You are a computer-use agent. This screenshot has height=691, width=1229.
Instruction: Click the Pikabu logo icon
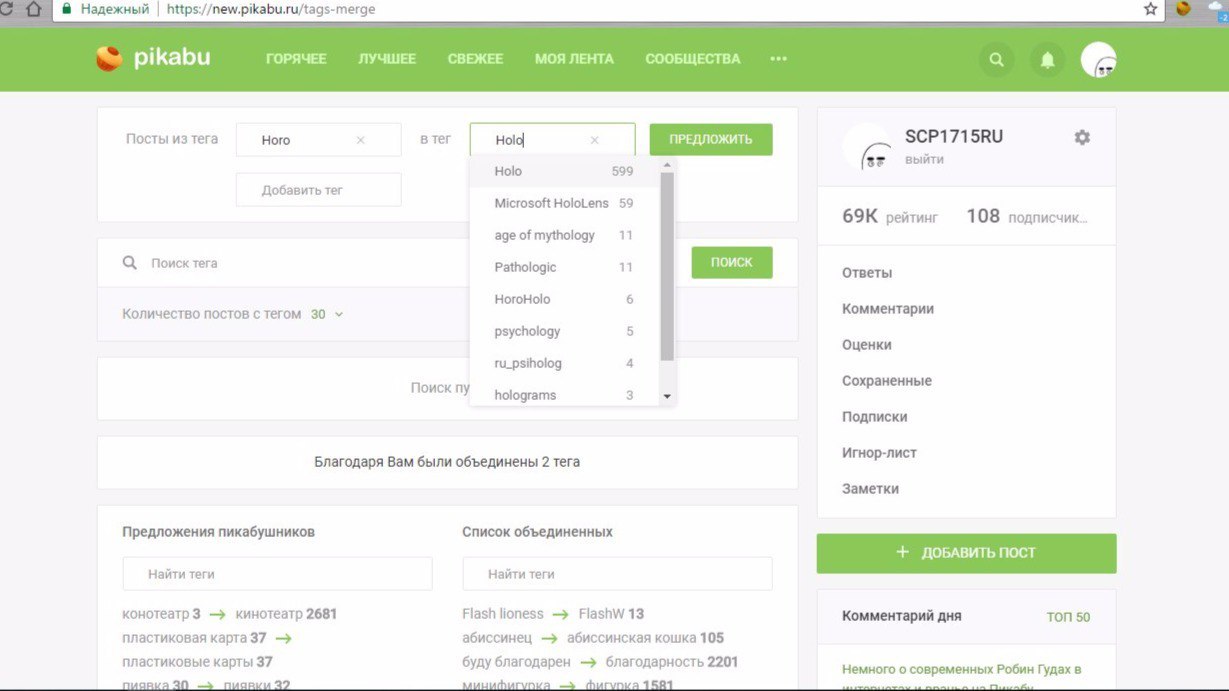[109, 59]
